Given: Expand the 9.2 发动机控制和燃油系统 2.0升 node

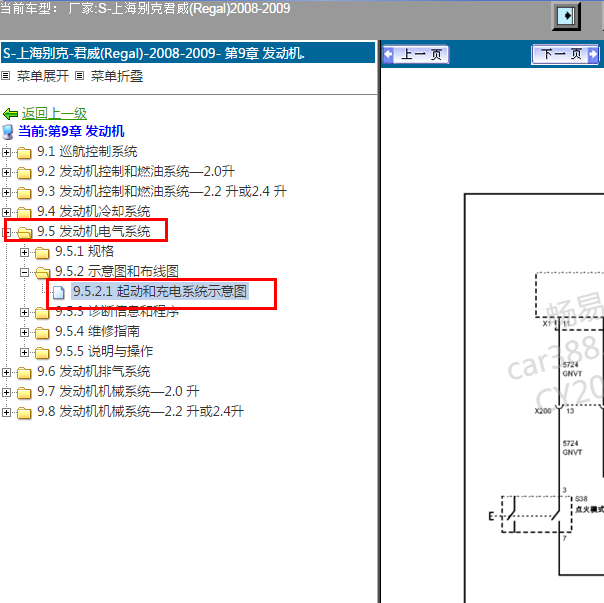Looking at the screenshot, I should point(6,172).
